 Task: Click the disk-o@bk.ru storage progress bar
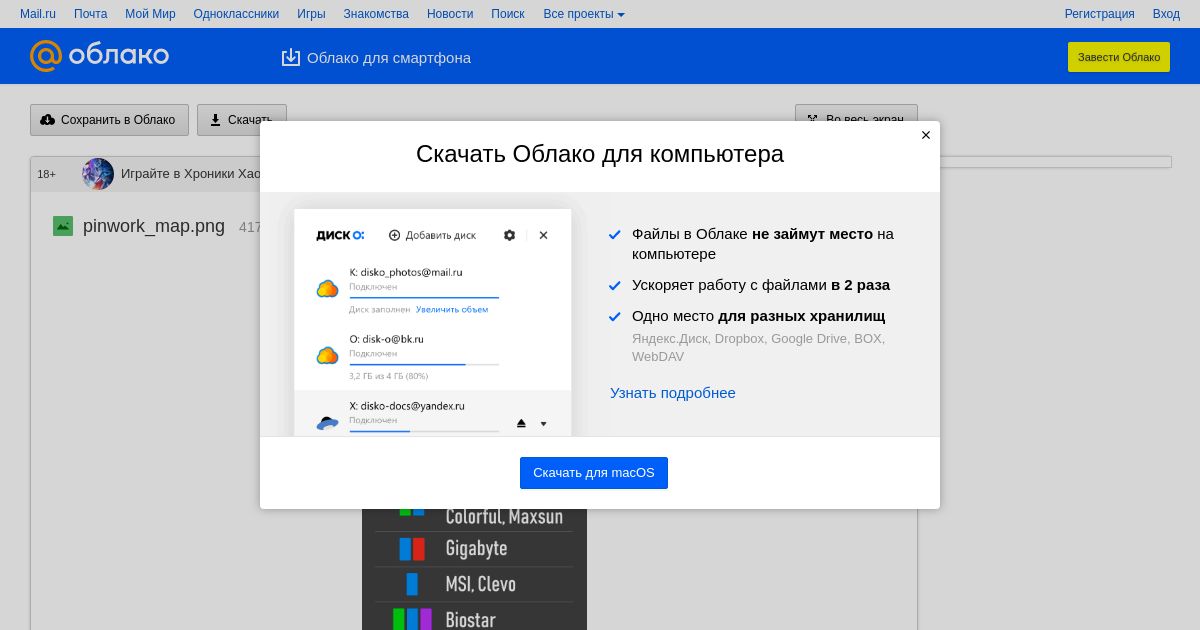click(x=424, y=364)
